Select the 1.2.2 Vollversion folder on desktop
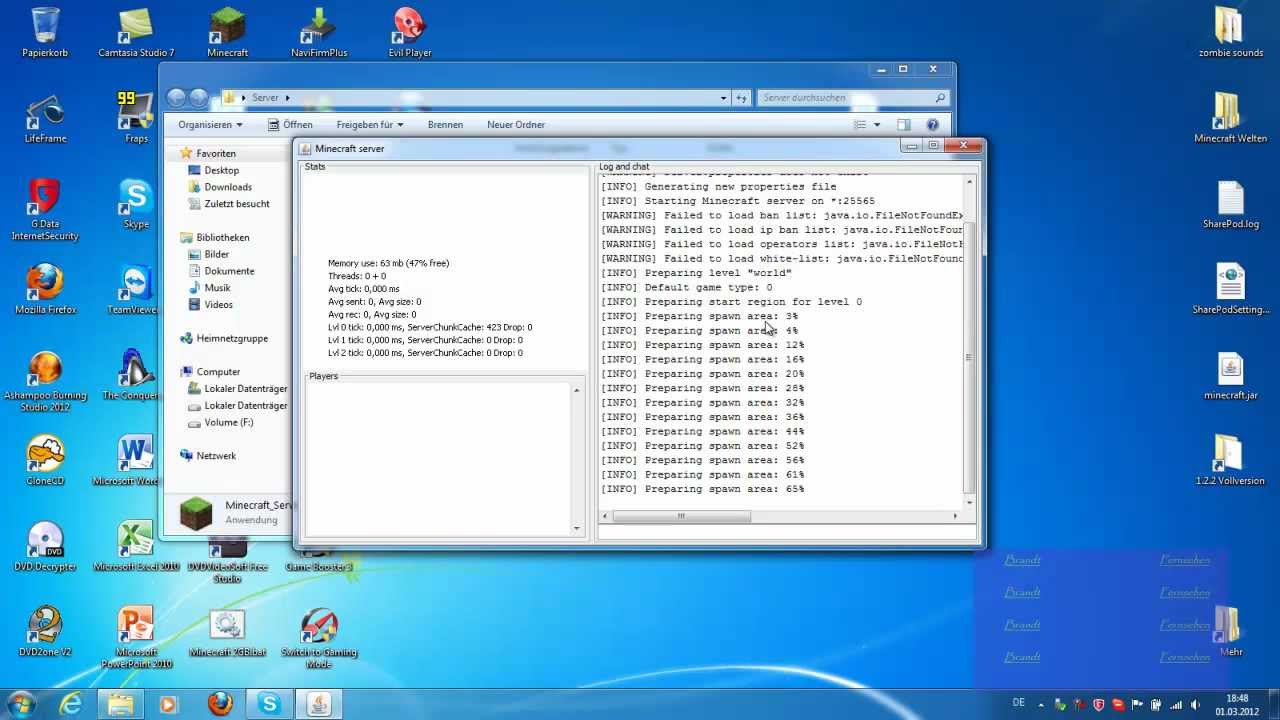Viewport: 1280px width, 720px height. point(1231,461)
